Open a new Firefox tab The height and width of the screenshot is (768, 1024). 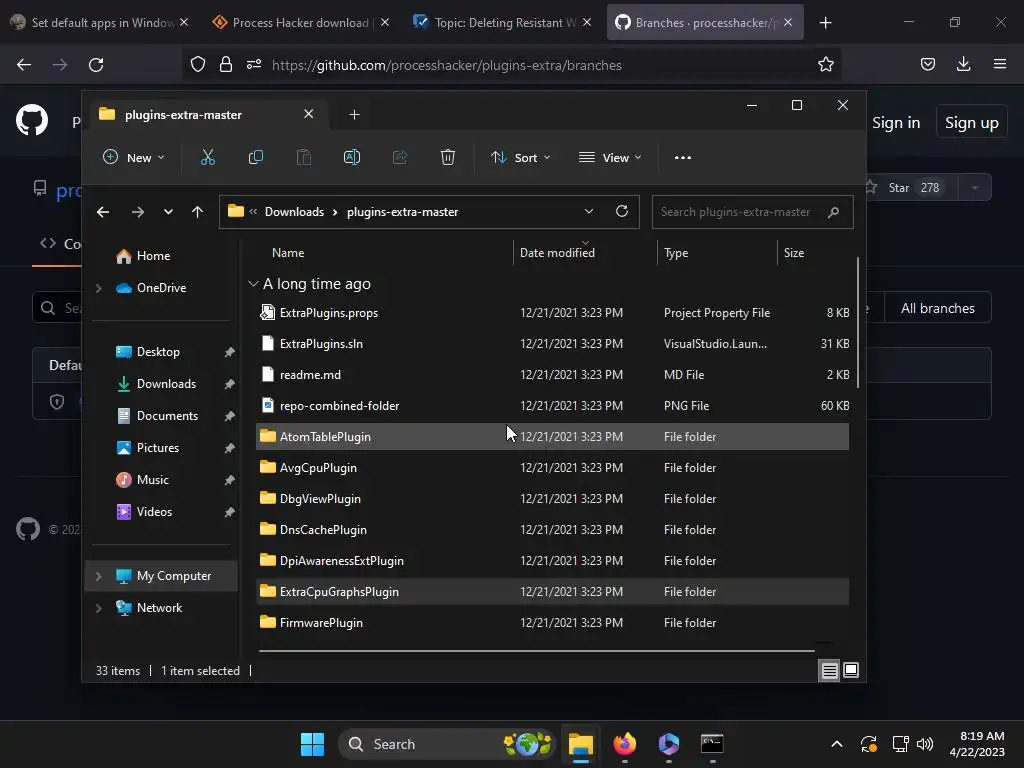point(825,23)
